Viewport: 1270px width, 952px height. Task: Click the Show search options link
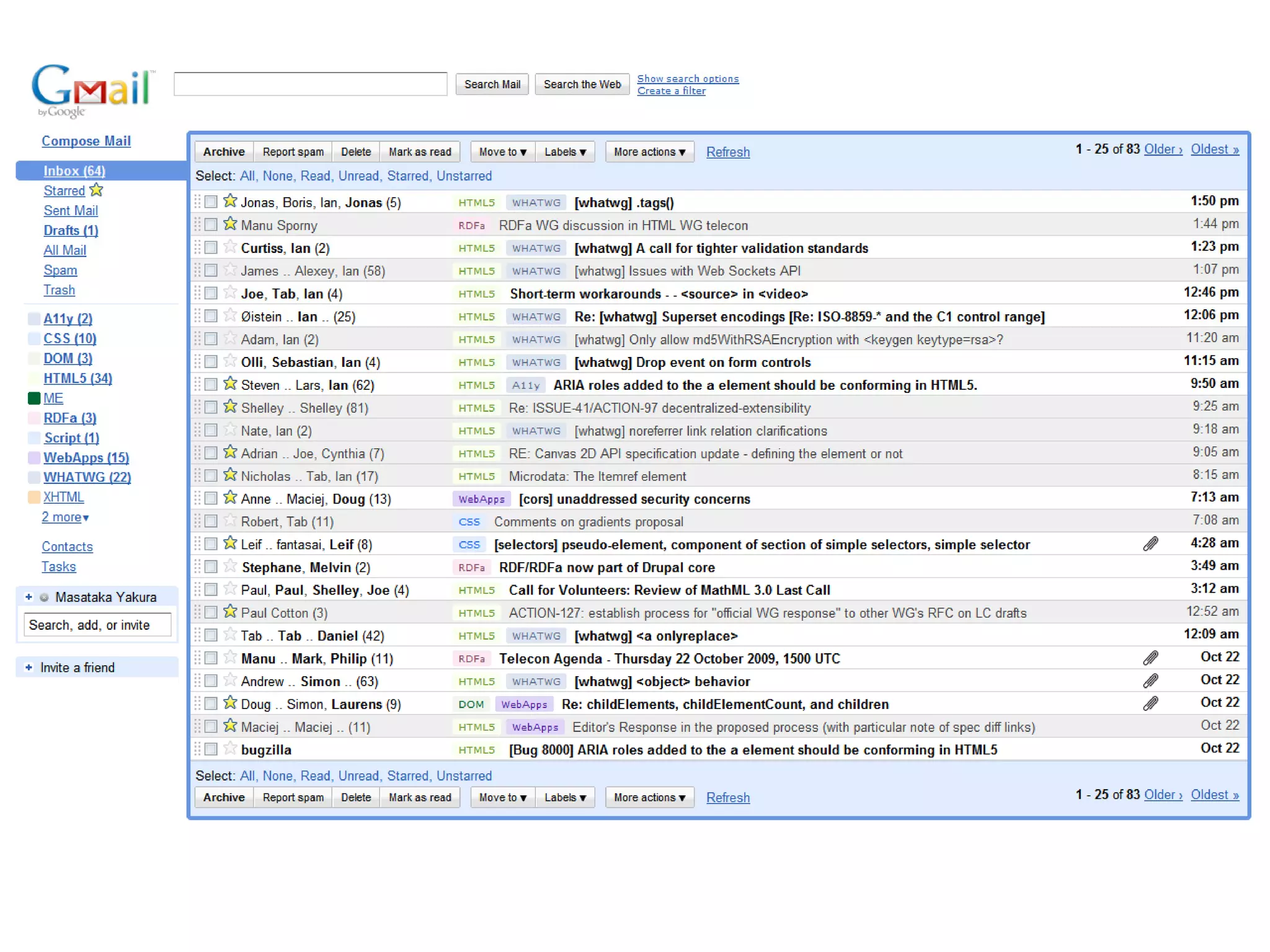688,79
